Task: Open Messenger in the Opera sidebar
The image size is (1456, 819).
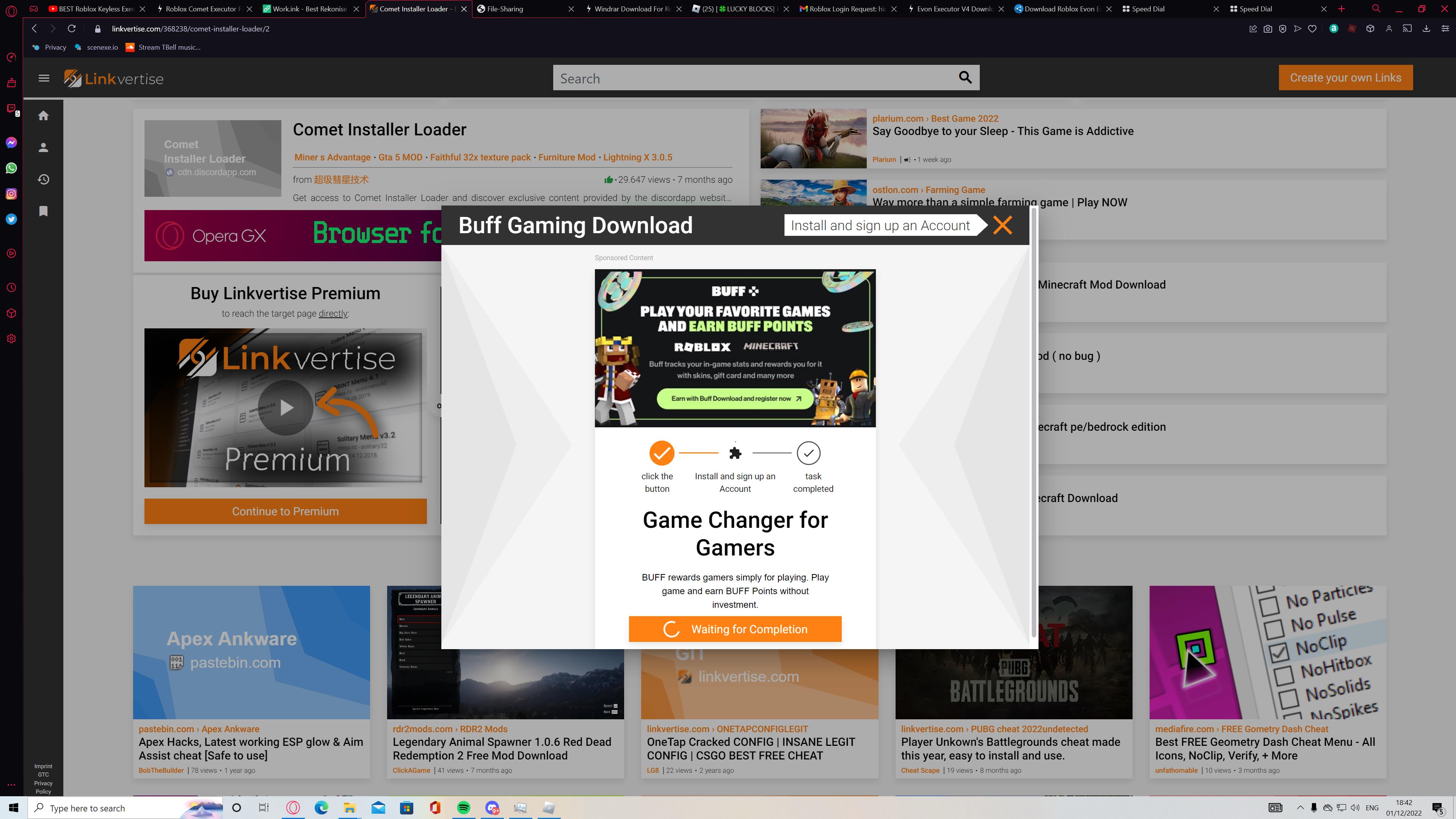Action: 11,143
